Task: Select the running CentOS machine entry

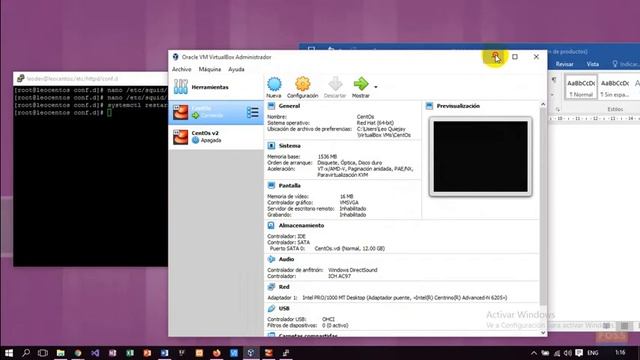Action: [x=216, y=112]
